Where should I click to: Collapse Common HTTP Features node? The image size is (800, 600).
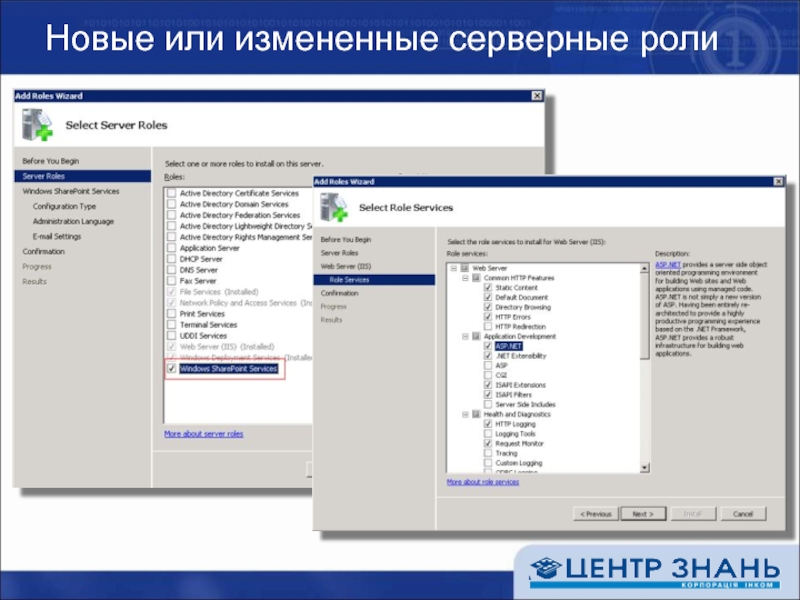point(465,278)
